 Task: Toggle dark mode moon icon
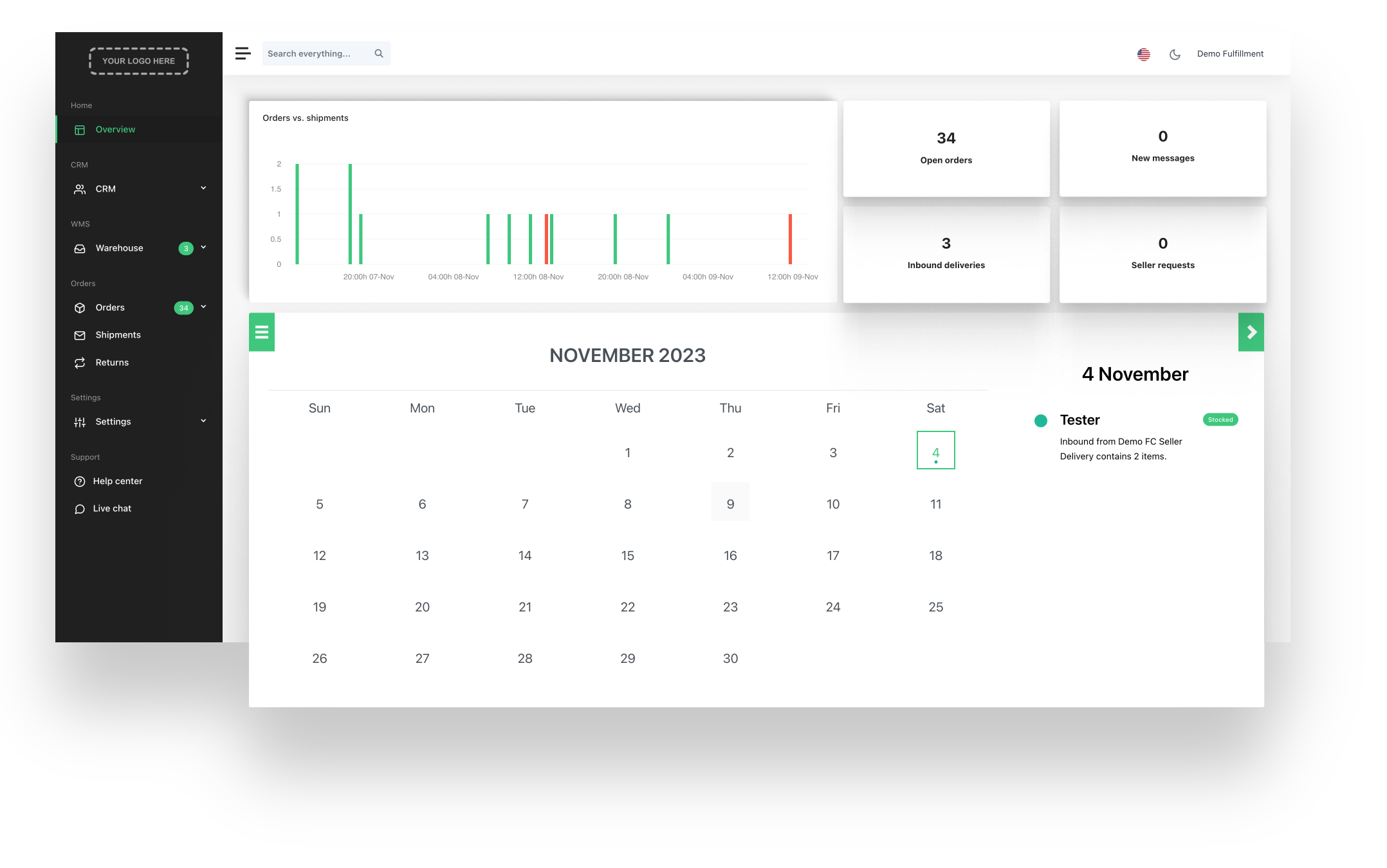[x=1174, y=53]
